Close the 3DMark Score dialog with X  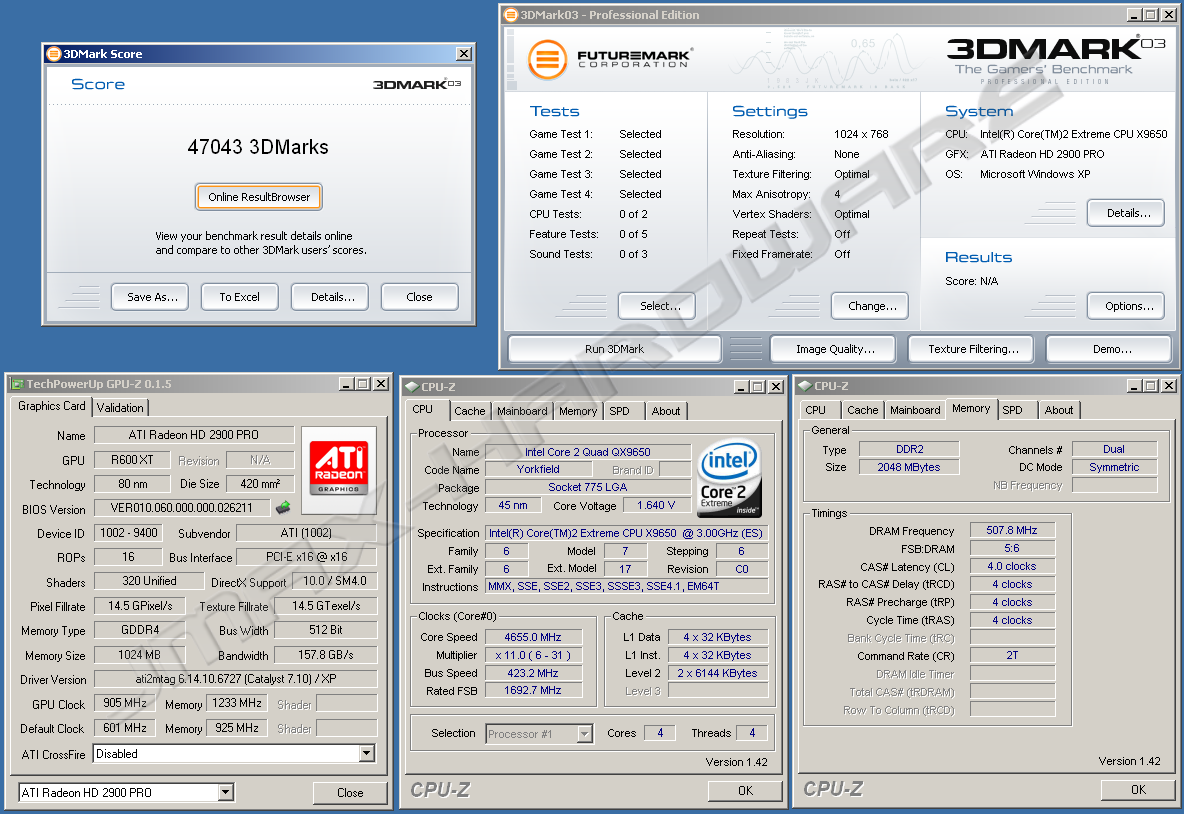464,54
